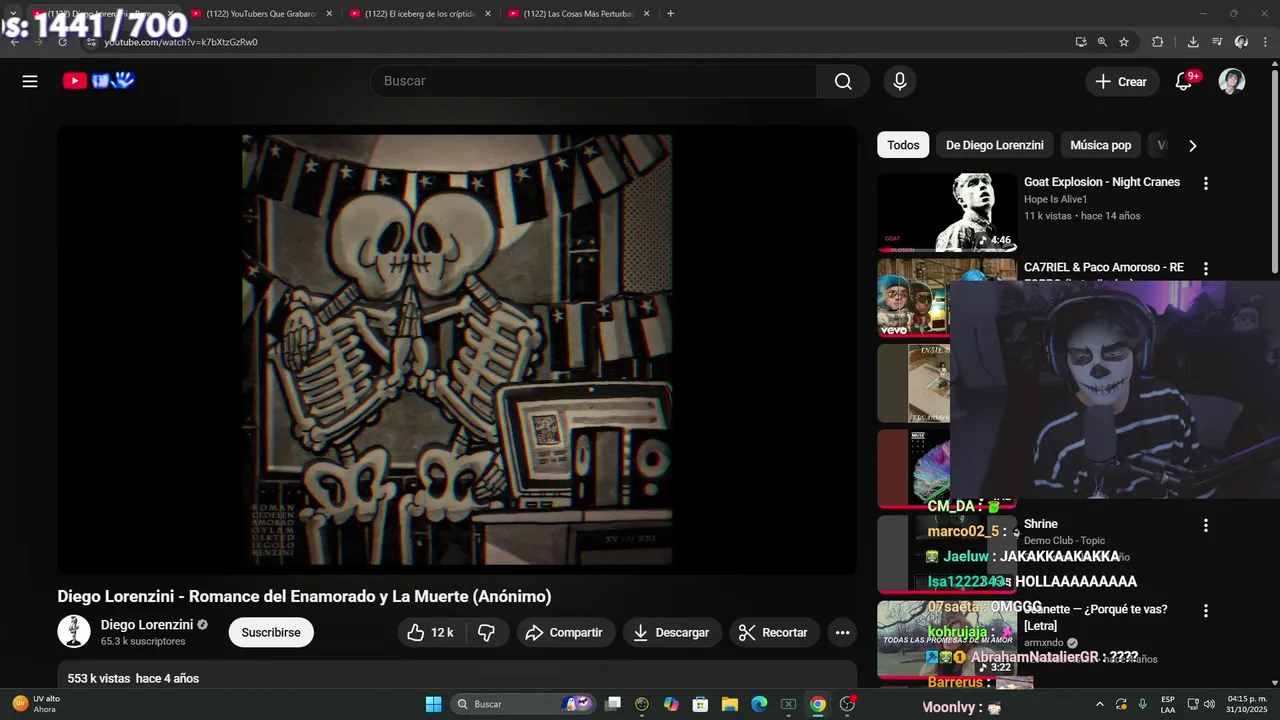This screenshot has width=1280, height=720.
Task: Open options menu for Goat Explosion video
Action: (x=1205, y=183)
